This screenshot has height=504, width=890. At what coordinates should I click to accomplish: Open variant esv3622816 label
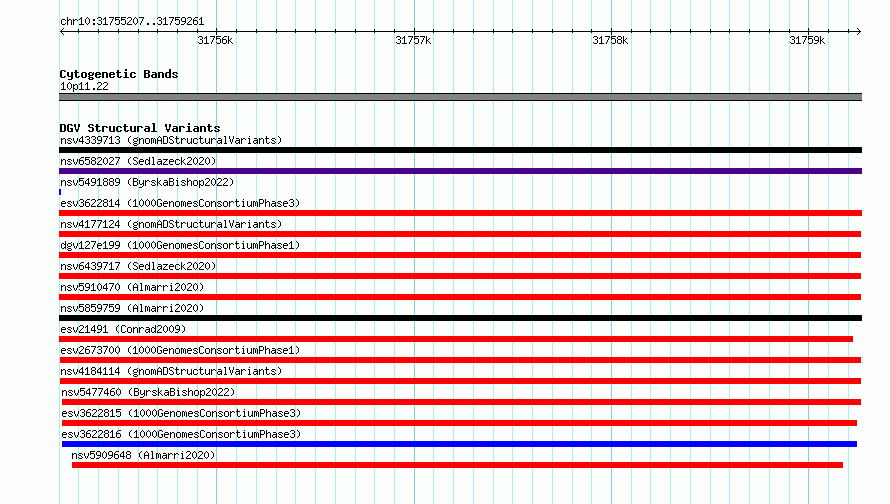coord(181,434)
